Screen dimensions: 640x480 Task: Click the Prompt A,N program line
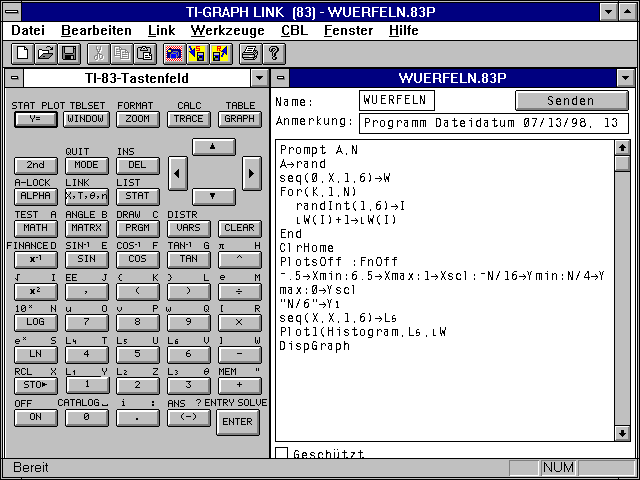point(319,150)
